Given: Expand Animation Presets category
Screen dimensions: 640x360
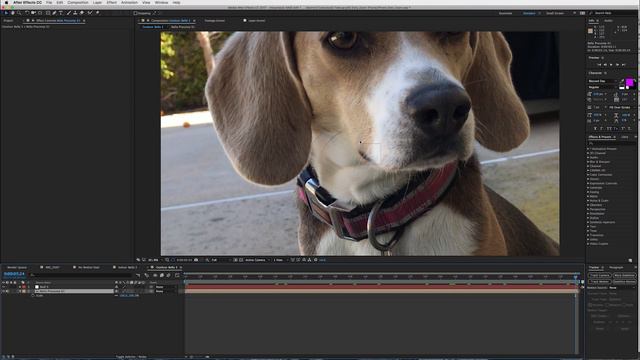Looking at the screenshot, I should (x=588, y=149).
